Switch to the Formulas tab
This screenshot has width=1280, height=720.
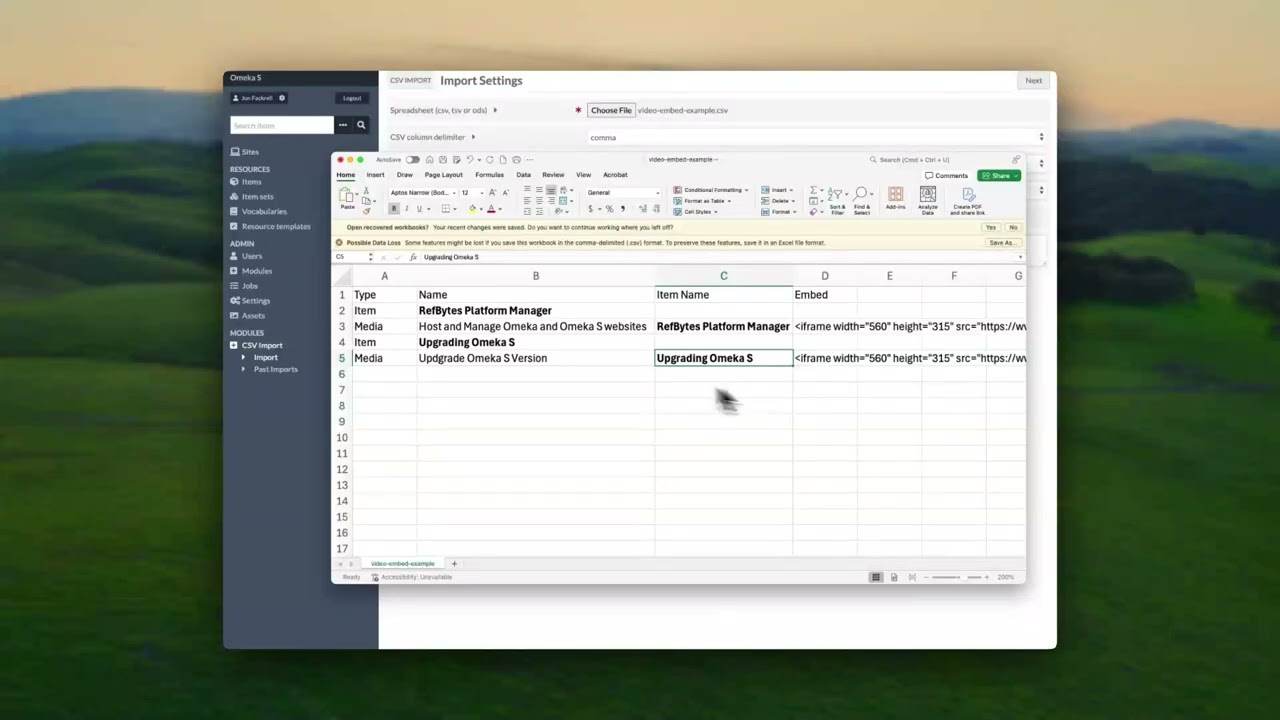[489, 175]
